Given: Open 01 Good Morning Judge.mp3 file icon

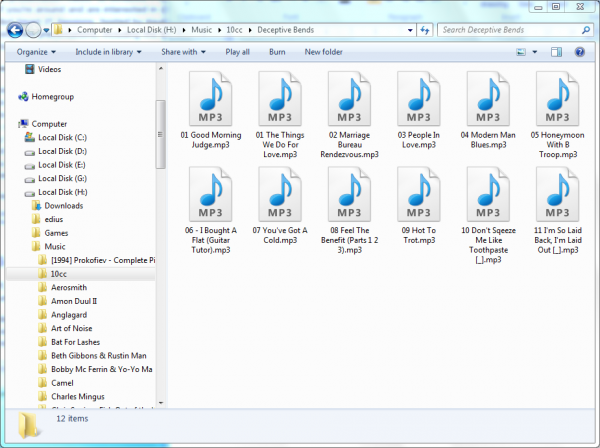Looking at the screenshot, I should [210, 99].
